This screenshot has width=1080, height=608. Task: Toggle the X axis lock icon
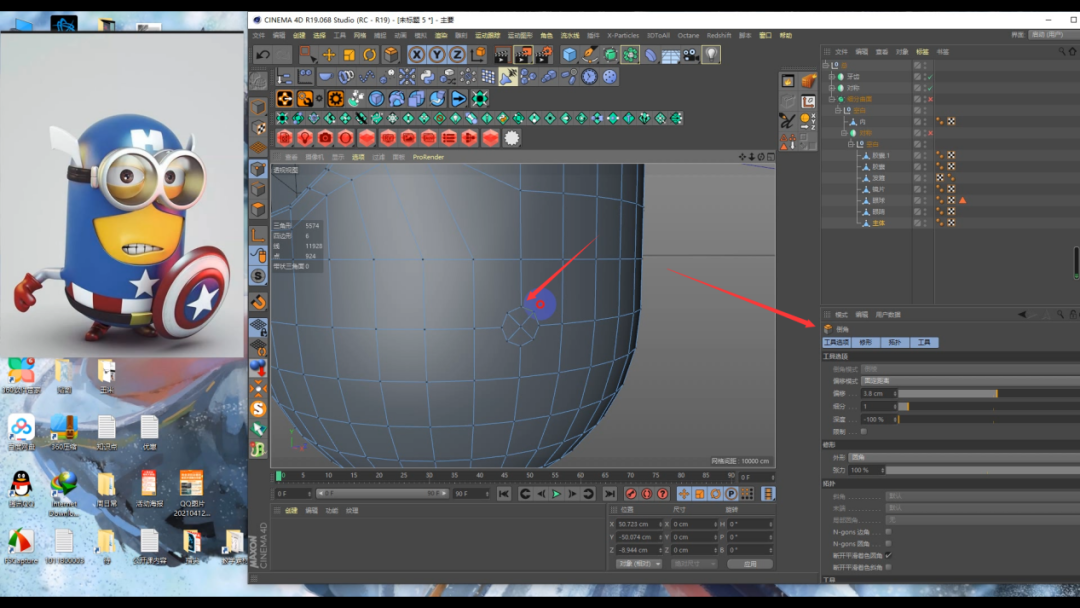pos(416,54)
